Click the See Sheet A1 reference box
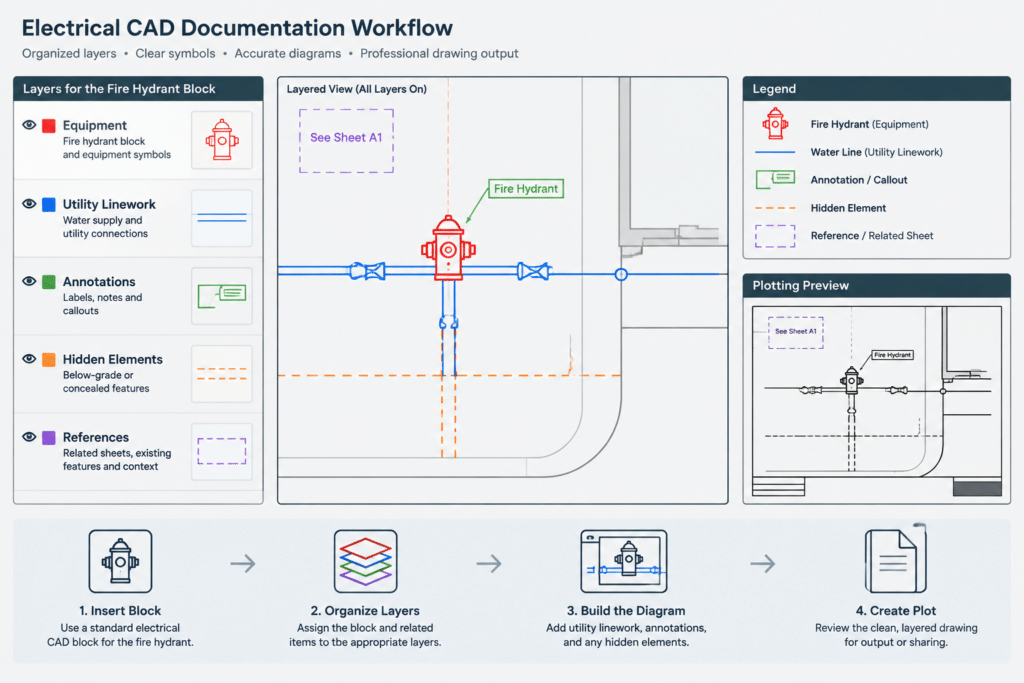The height and width of the screenshot is (683, 1024). [x=346, y=140]
